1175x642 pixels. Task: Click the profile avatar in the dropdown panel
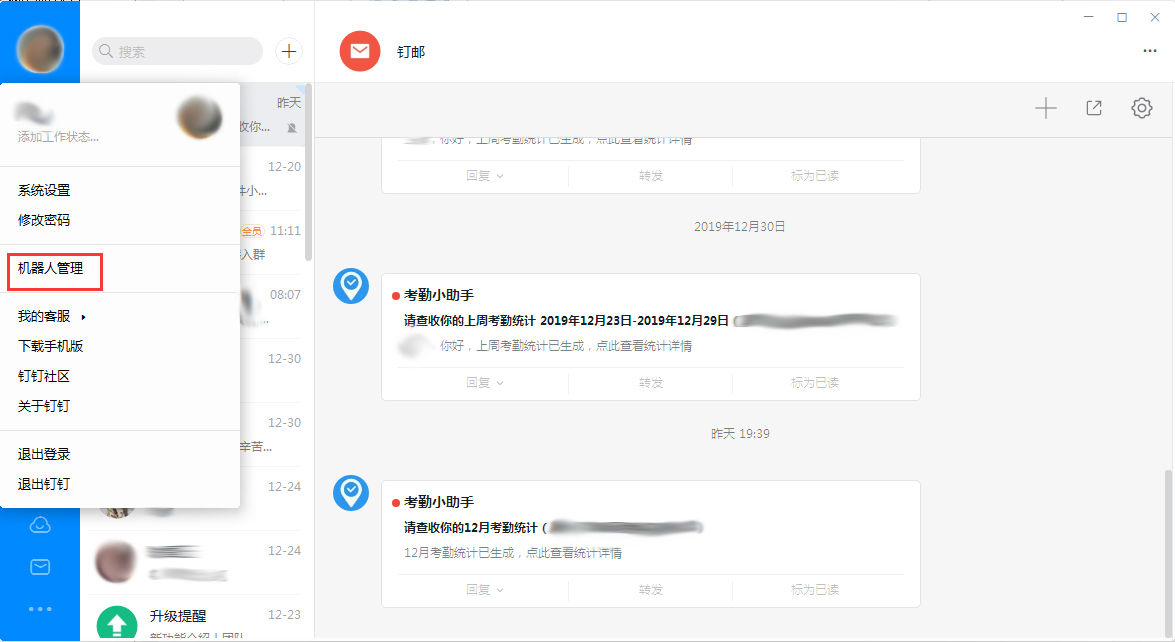tap(198, 116)
